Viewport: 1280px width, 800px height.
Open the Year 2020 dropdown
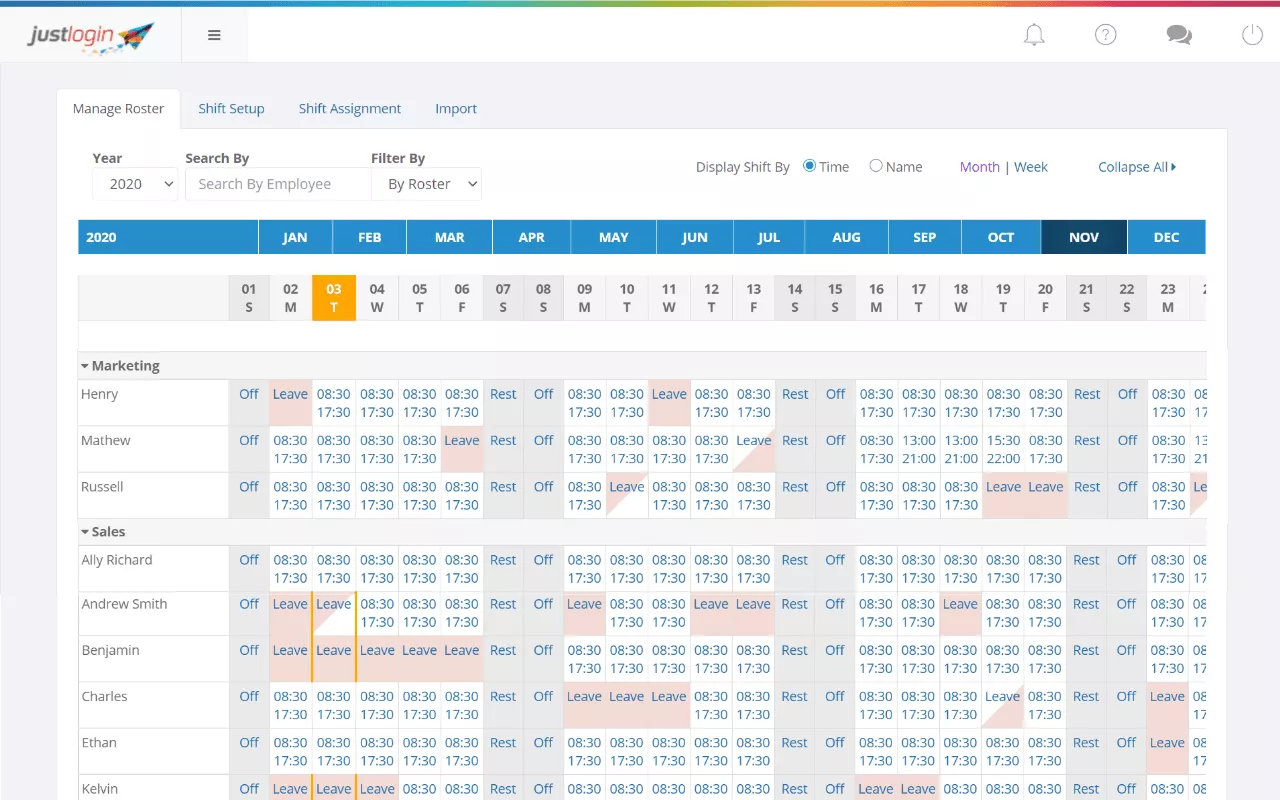135,184
